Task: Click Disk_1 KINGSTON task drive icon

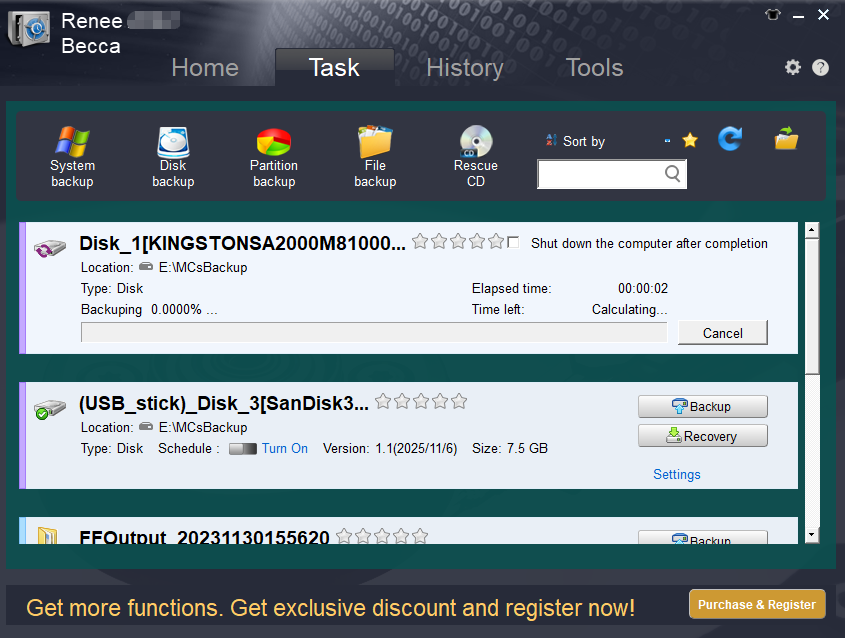Action: pos(50,248)
